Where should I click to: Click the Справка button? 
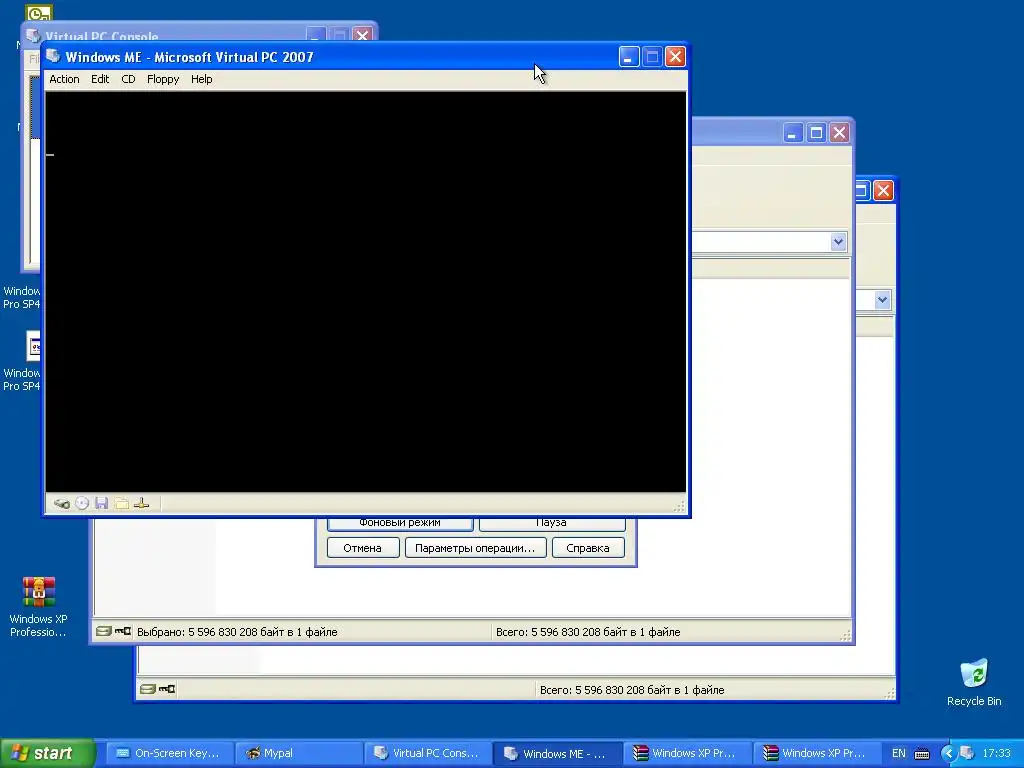point(588,548)
